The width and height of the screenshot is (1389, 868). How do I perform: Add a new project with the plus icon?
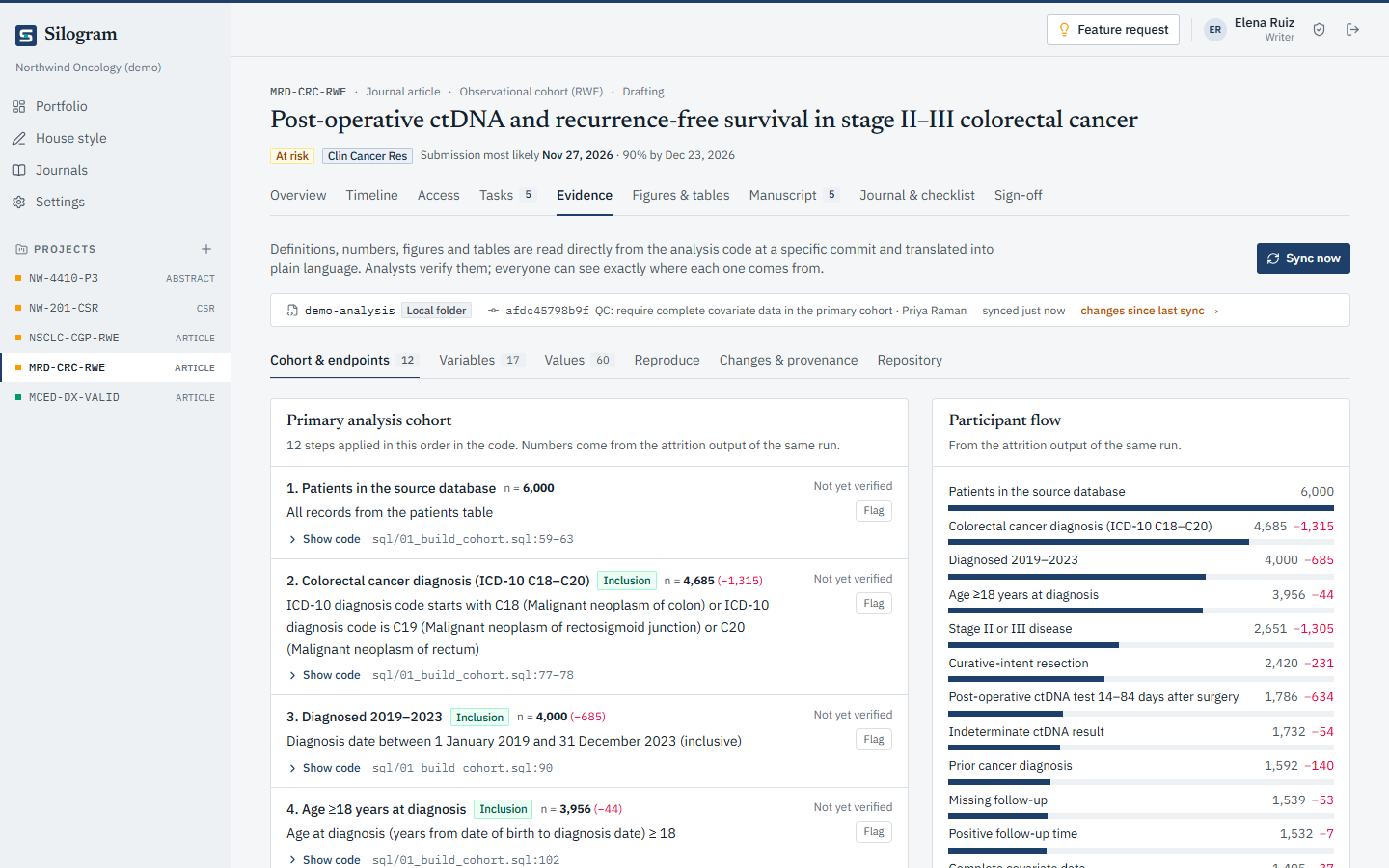(206, 249)
